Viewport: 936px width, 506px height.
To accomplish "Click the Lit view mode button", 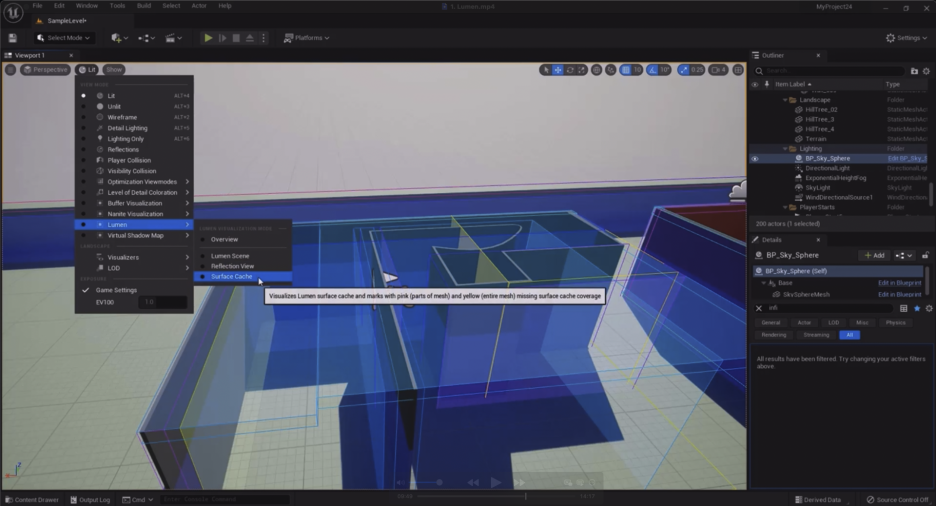I will click(87, 70).
